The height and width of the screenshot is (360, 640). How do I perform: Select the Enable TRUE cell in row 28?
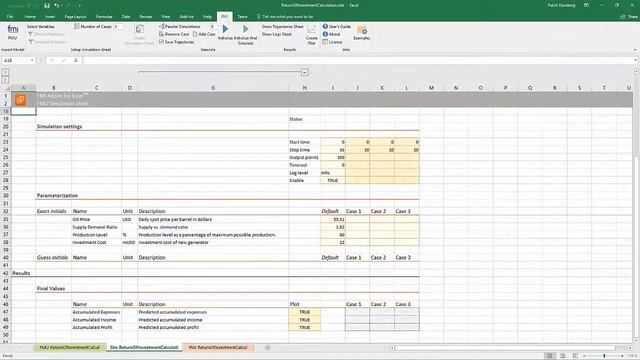pyautogui.click(x=333, y=180)
